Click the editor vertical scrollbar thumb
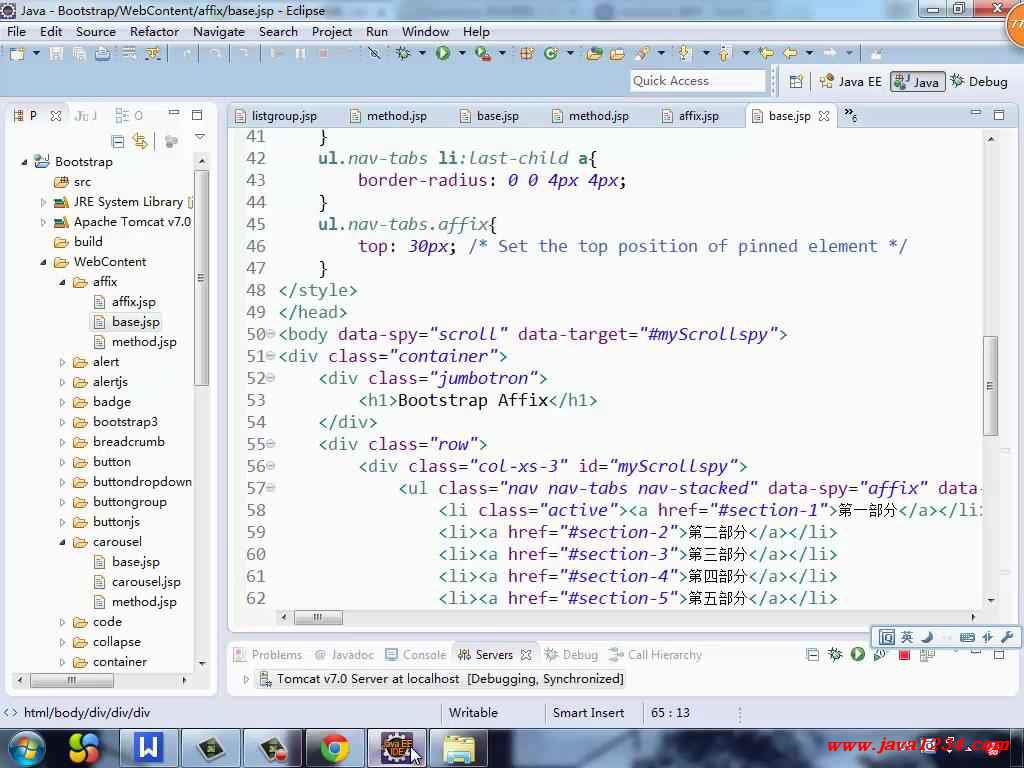1024x768 pixels. point(990,385)
